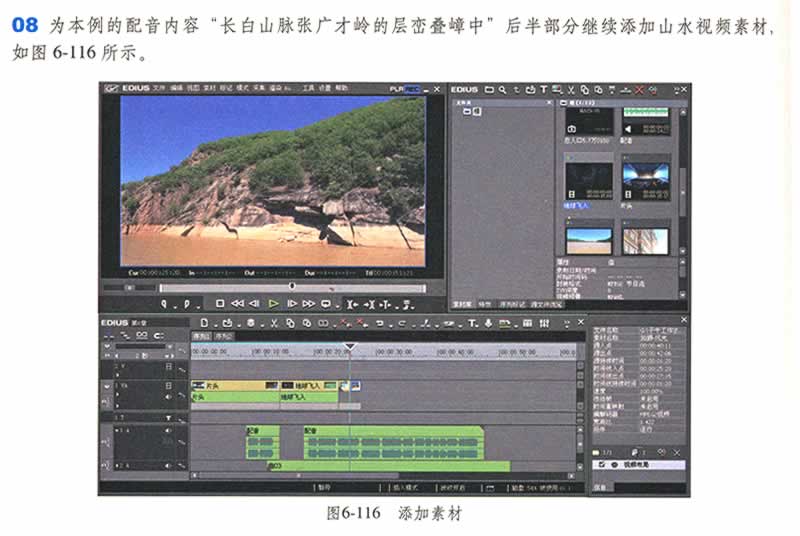Screen dimensions: 800x536
Task: Select the 片头 clip on video track
Action: click(x=235, y=386)
